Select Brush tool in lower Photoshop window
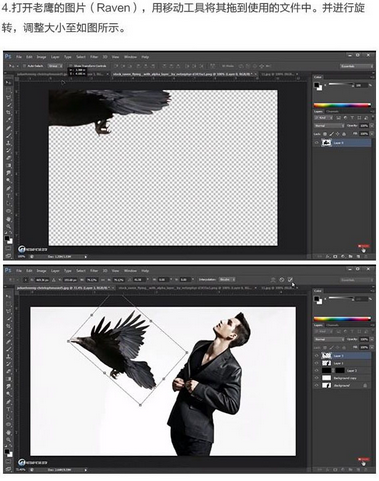The height and width of the screenshot is (481, 379). [9, 349]
